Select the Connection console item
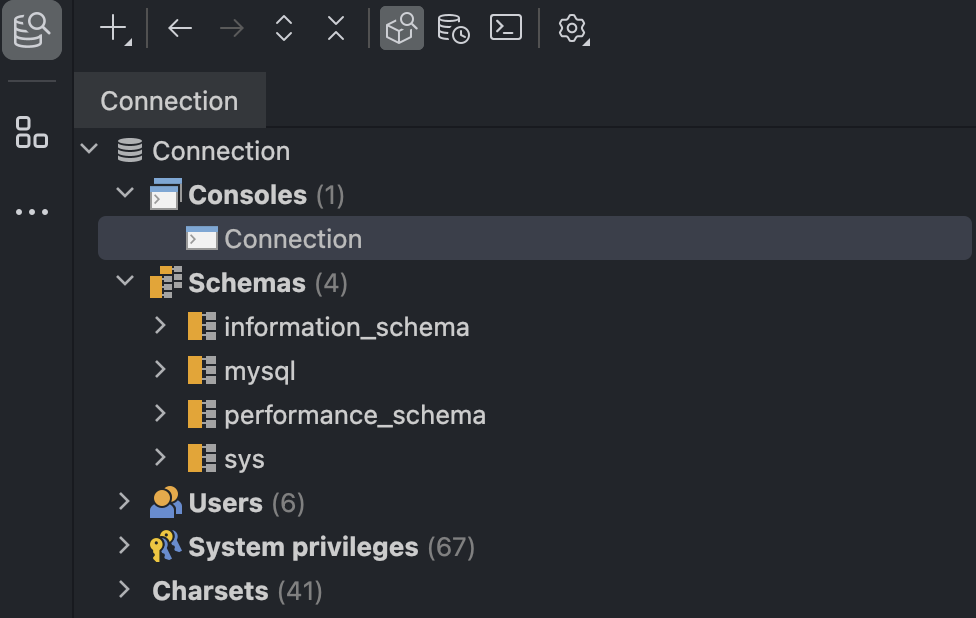This screenshot has height=618, width=976. (292, 239)
